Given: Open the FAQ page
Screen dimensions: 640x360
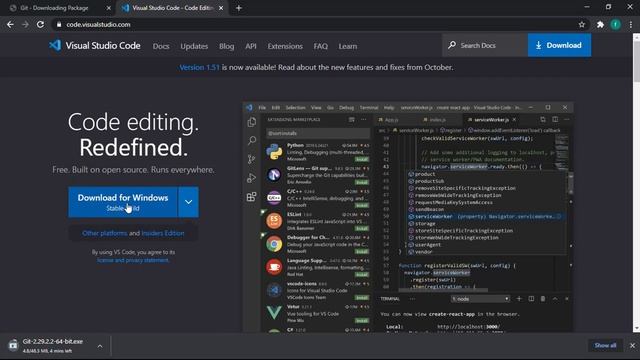Looking at the screenshot, I should coord(320,46).
